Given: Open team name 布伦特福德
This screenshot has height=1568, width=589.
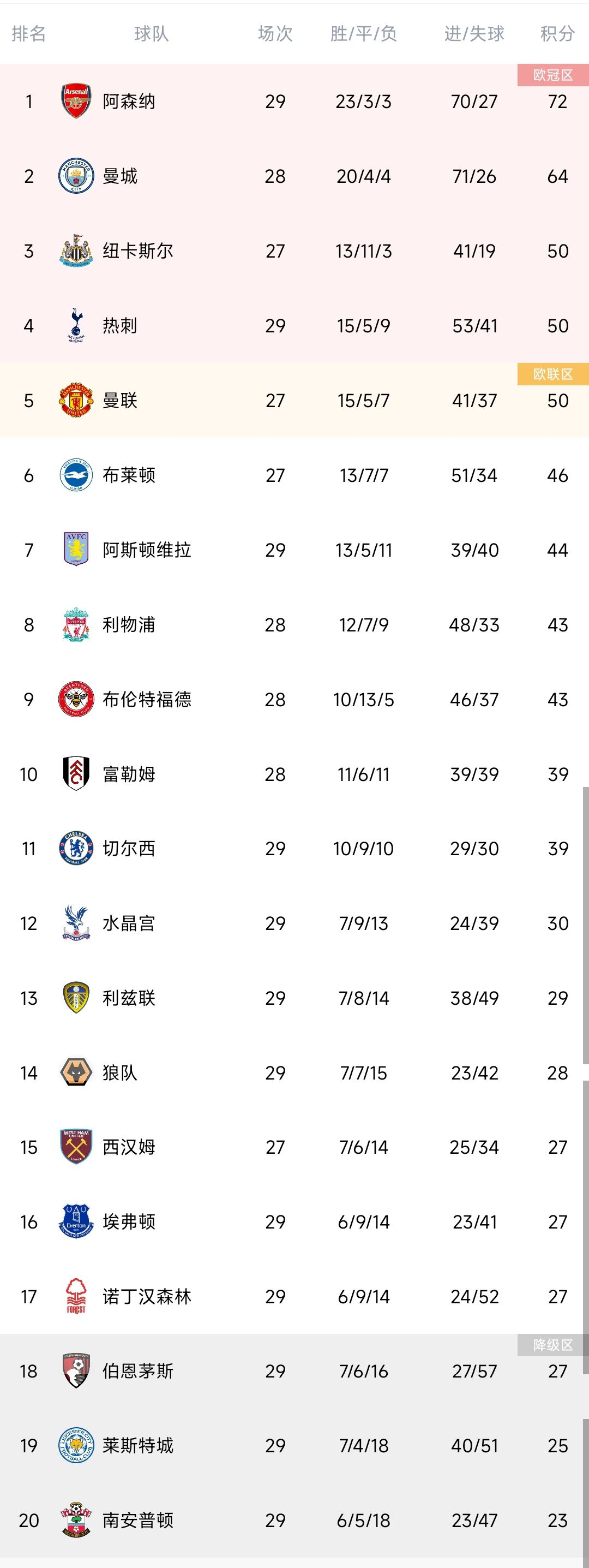Looking at the screenshot, I should pos(147,699).
